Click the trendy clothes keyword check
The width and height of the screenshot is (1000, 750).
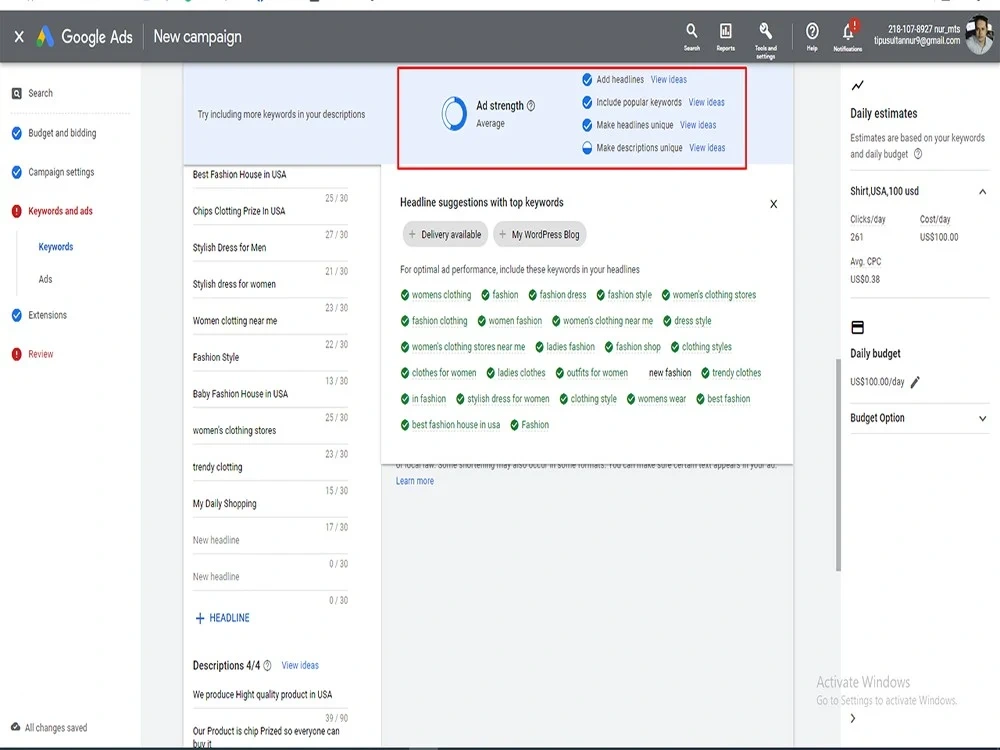pos(705,373)
